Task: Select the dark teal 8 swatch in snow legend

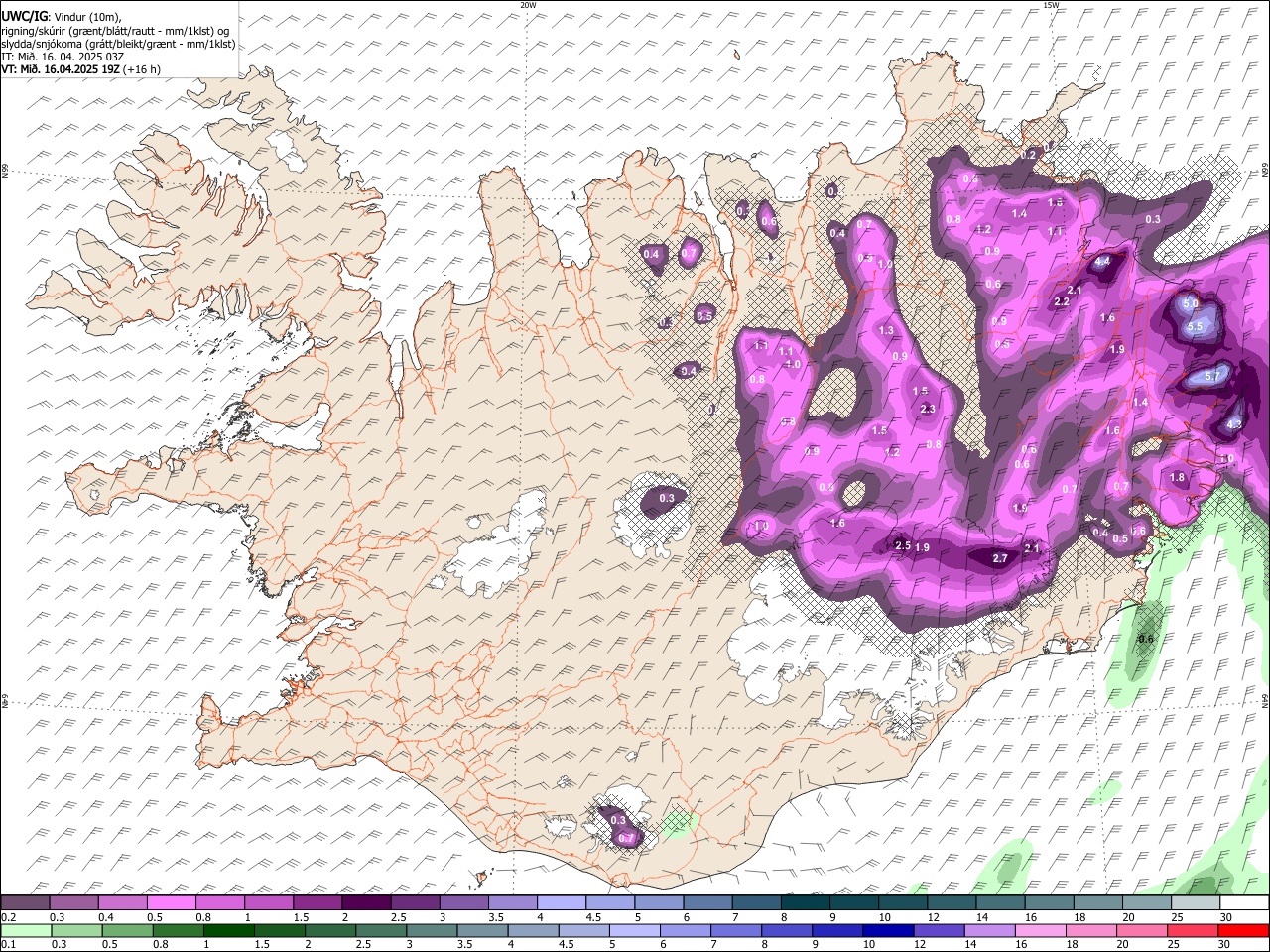Action: (x=806, y=903)
